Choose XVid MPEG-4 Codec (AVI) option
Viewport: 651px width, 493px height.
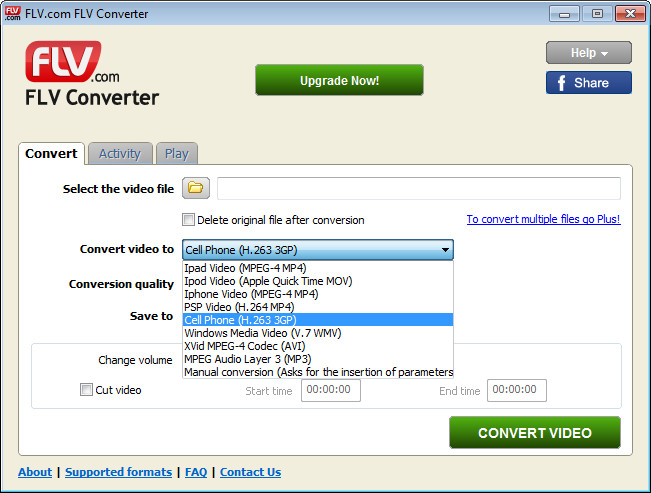318,346
